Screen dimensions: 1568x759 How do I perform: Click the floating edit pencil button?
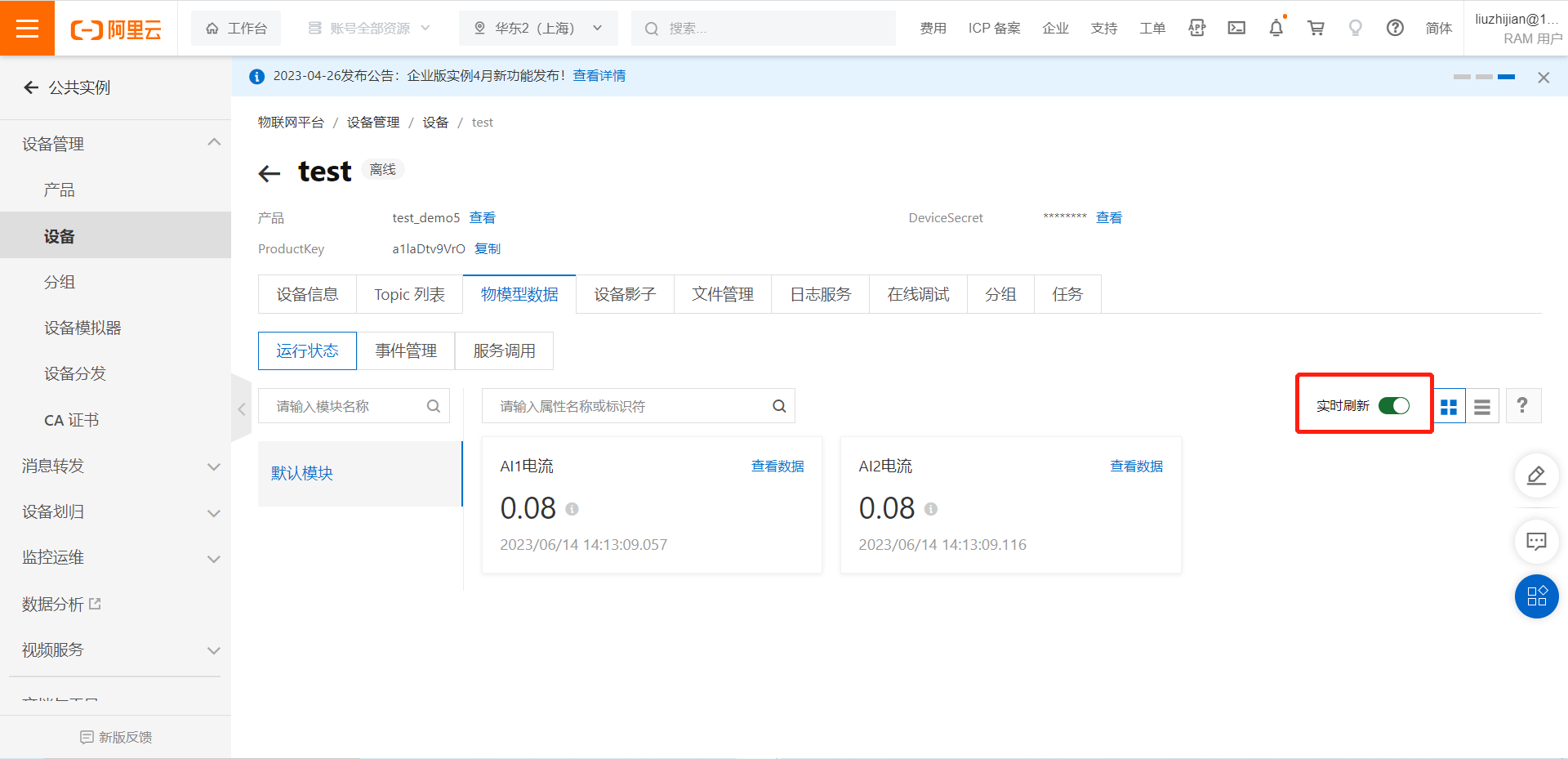(x=1536, y=475)
